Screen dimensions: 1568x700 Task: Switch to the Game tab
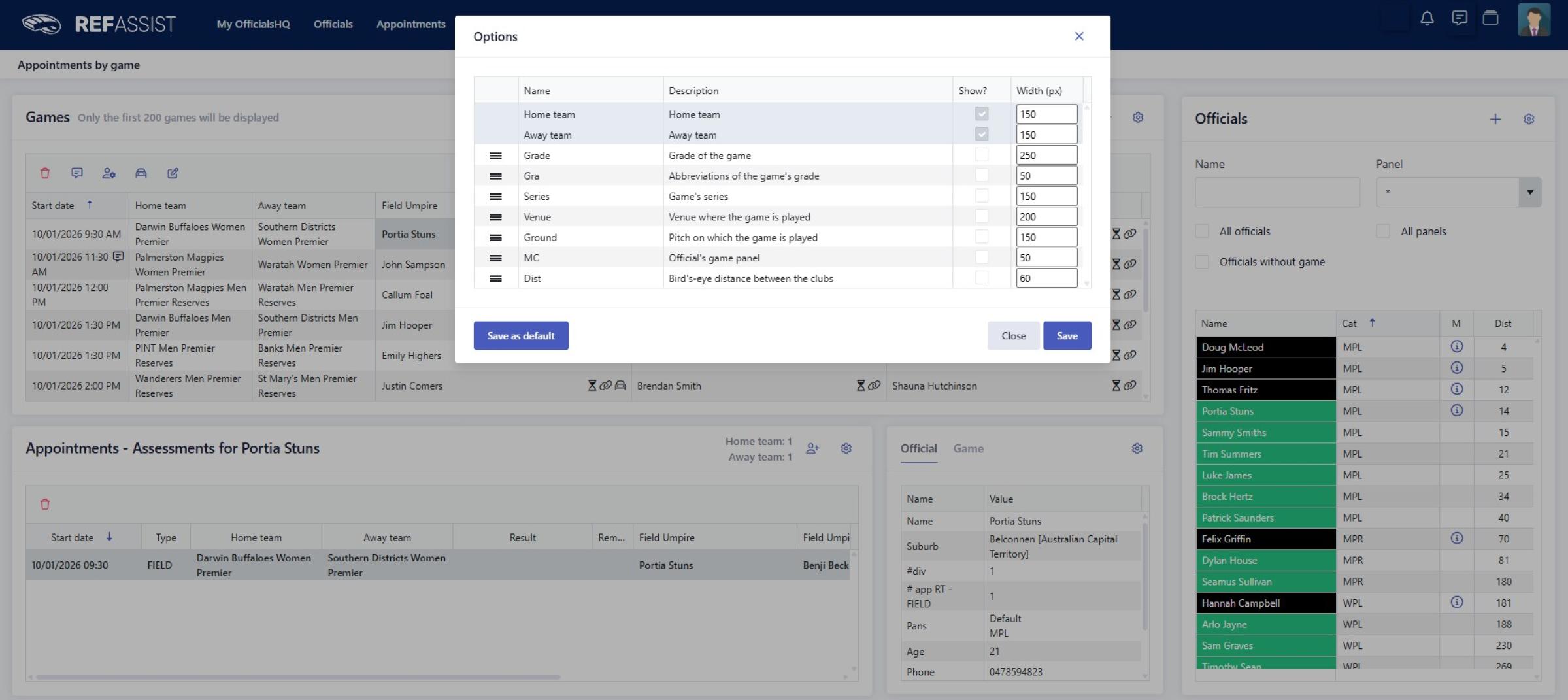pyautogui.click(x=968, y=448)
